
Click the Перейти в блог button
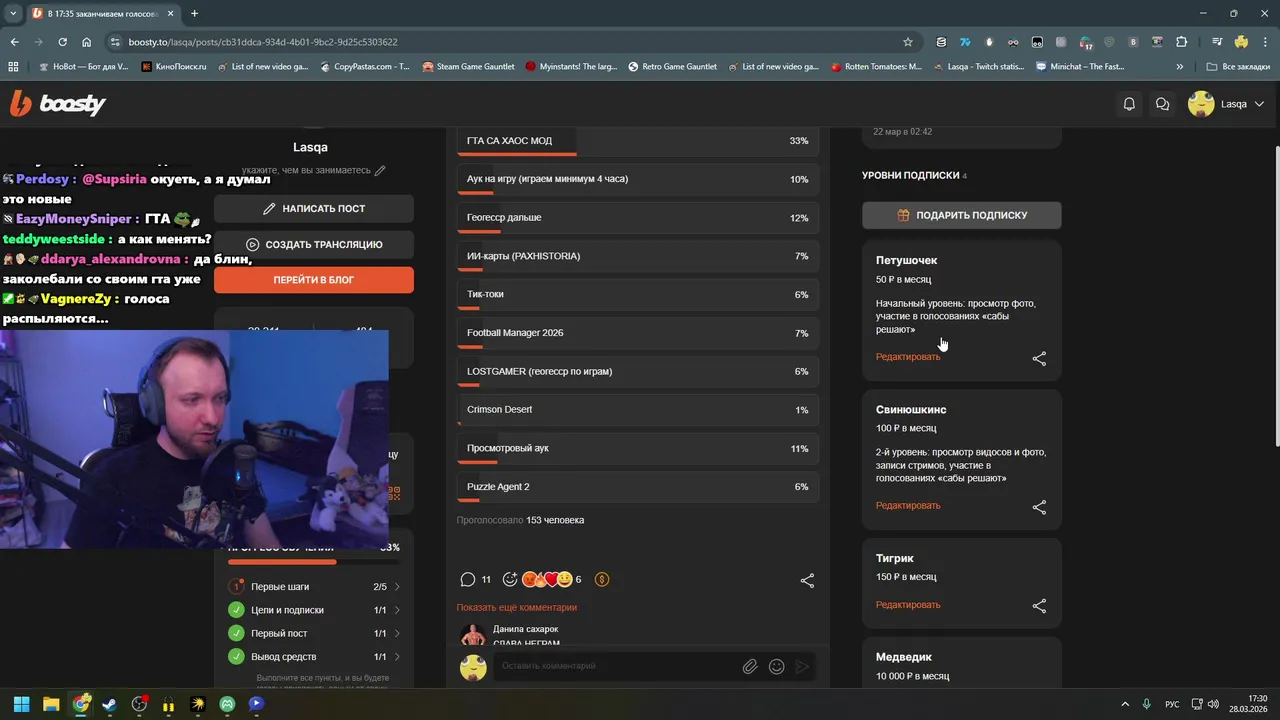point(313,279)
